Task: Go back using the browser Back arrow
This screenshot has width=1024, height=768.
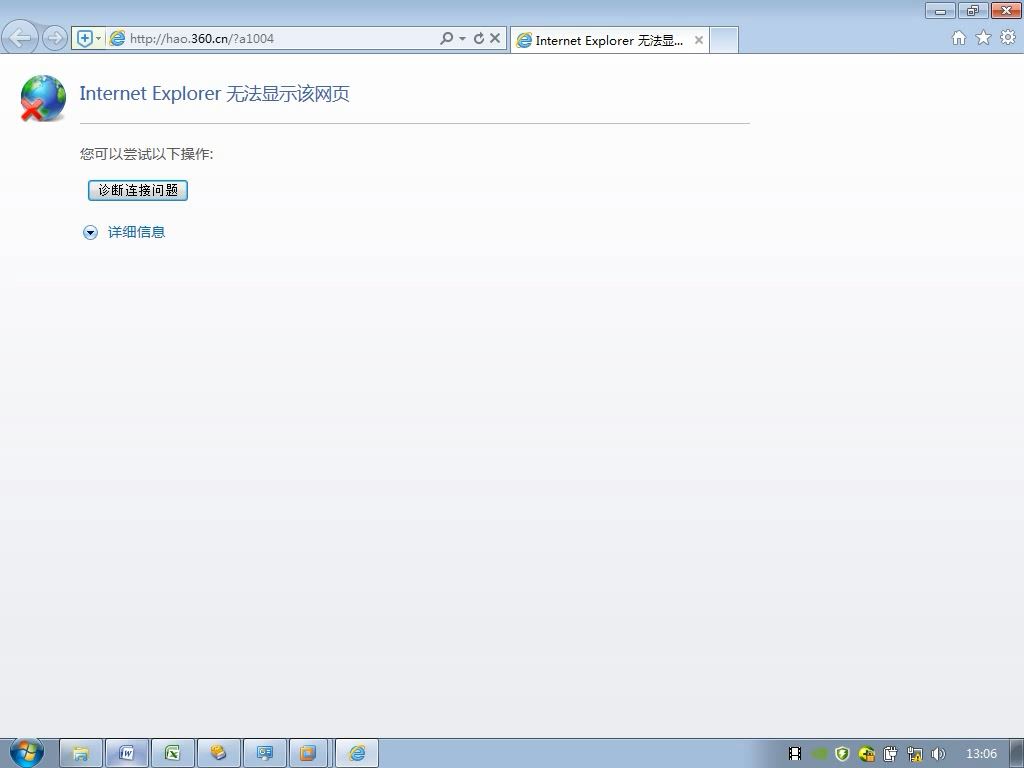Action: pos(20,38)
